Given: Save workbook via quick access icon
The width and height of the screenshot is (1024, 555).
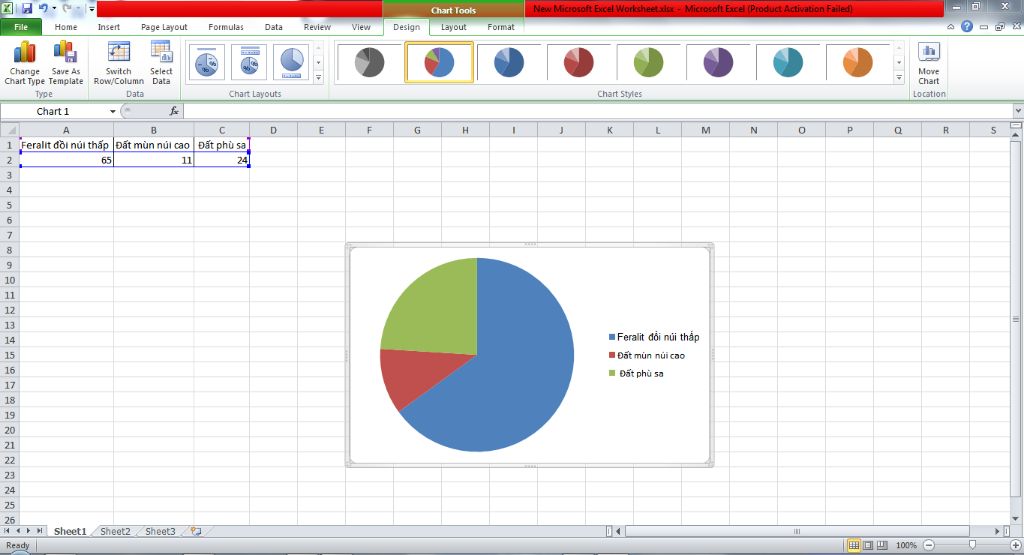Looking at the screenshot, I should click(27, 8).
